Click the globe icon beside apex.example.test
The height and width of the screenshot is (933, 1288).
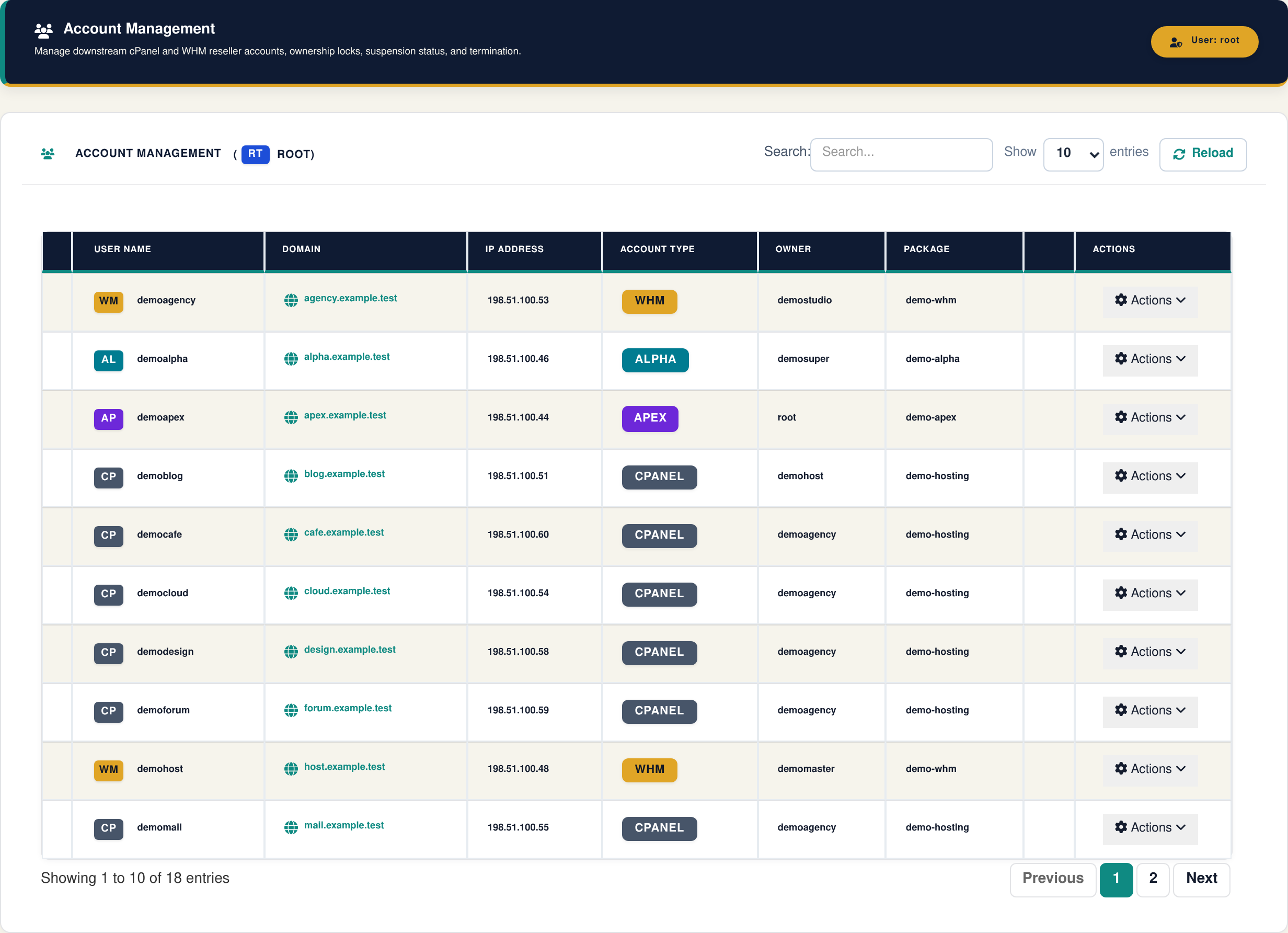click(291, 417)
